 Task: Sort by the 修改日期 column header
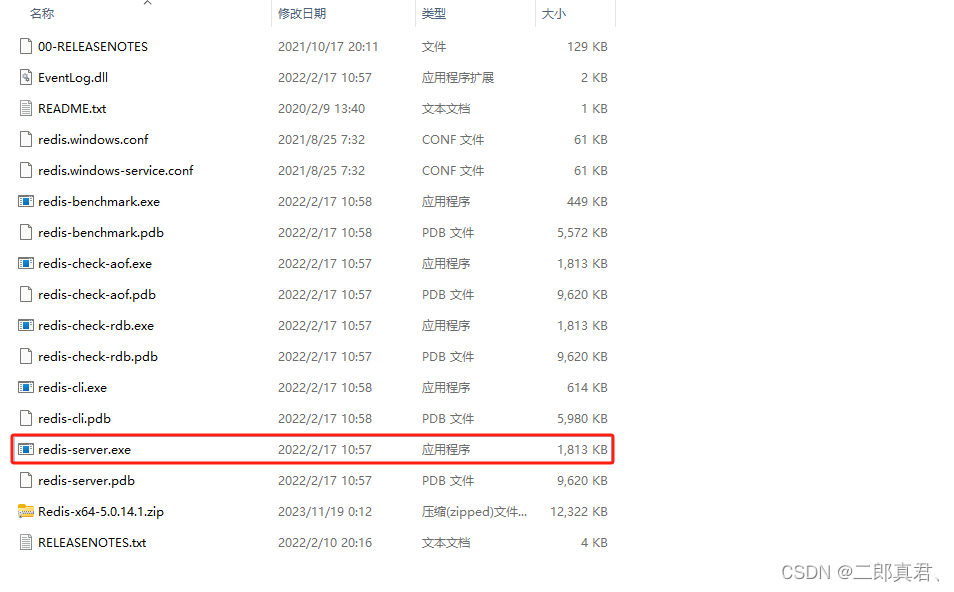[x=302, y=13]
